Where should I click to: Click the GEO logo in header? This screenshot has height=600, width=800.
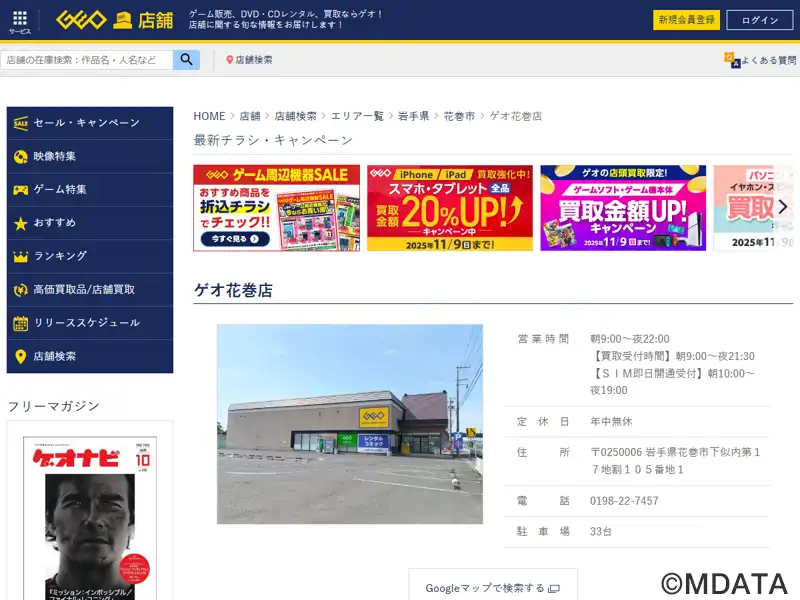81,20
